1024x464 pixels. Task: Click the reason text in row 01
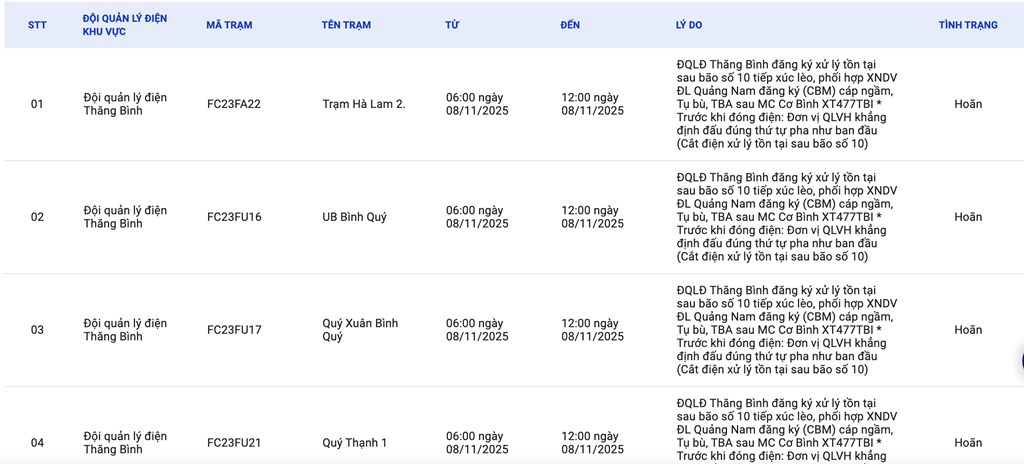(786, 104)
